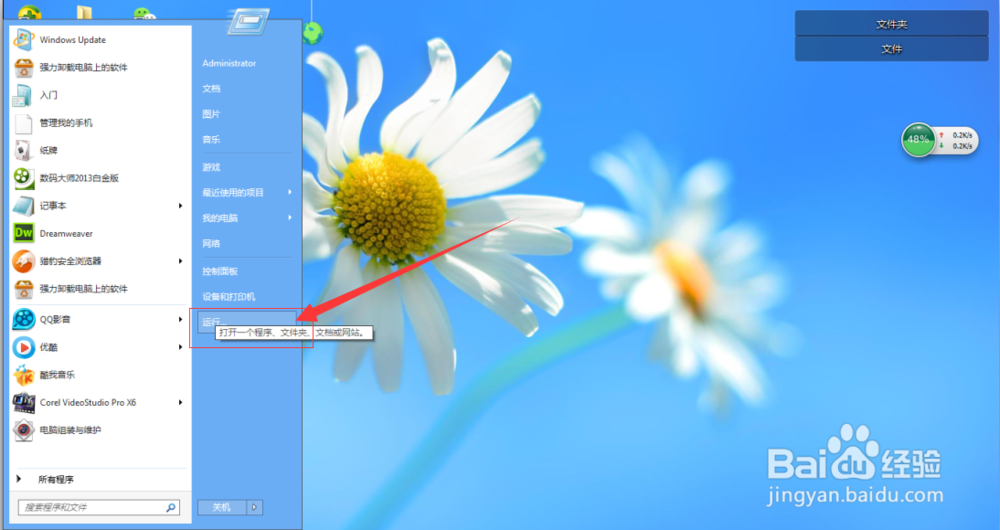The width and height of the screenshot is (1000, 530).
Task: Open 文档 documents in start menu
Action: pyautogui.click(x=211, y=89)
